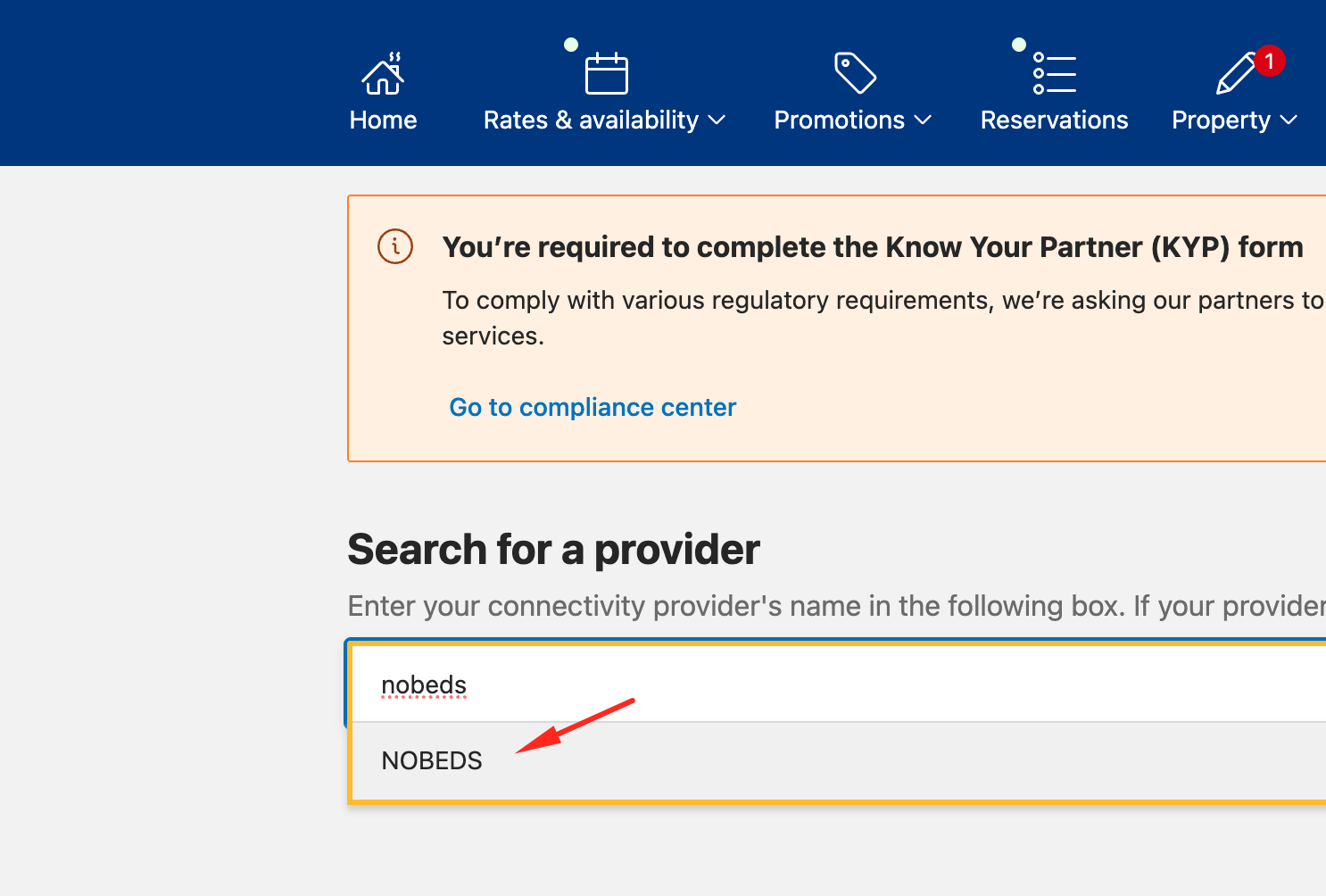This screenshot has height=896, width=1326.
Task: Open the Home menu label
Action: (x=383, y=120)
